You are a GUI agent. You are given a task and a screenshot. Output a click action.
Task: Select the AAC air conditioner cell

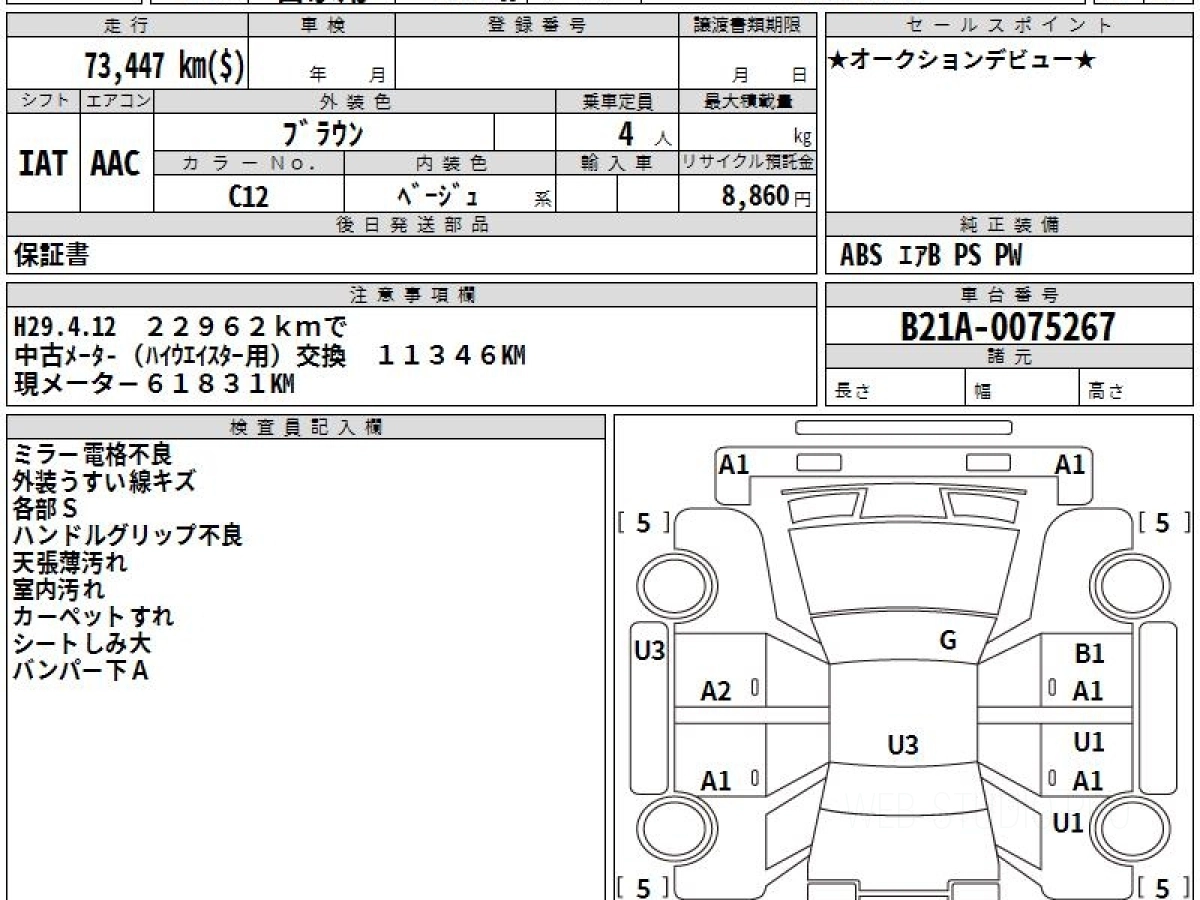pyautogui.click(x=116, y=163)
